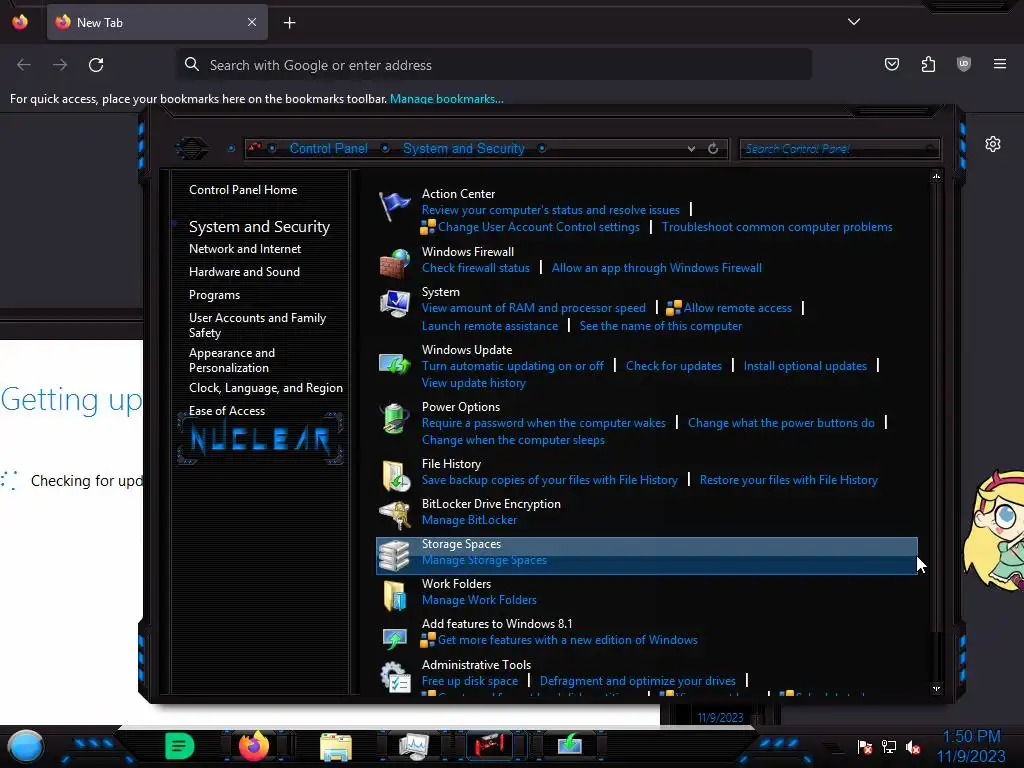1024x768 pixels.
Task: Click View amount of RAM and processor speed
Action: coord(534,308)
